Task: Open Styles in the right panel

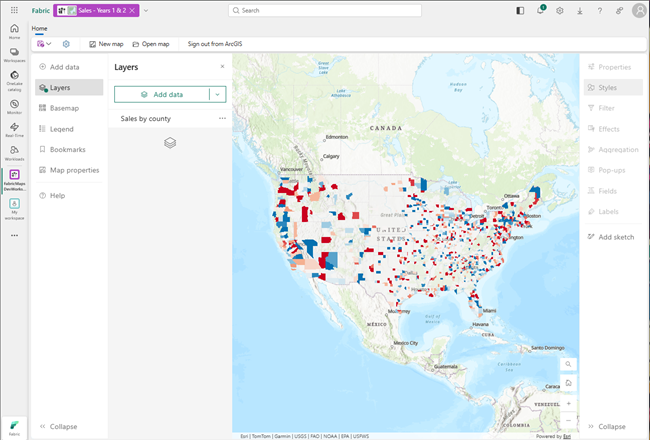Action: [613, 87]
